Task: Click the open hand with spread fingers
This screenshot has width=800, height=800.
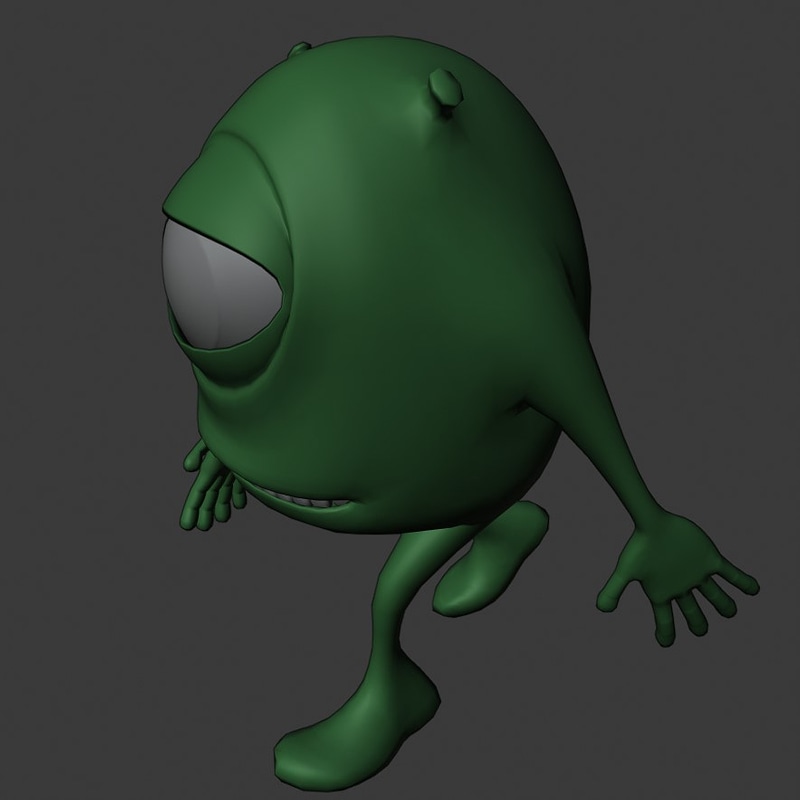Action: click(x=676, y=576)
